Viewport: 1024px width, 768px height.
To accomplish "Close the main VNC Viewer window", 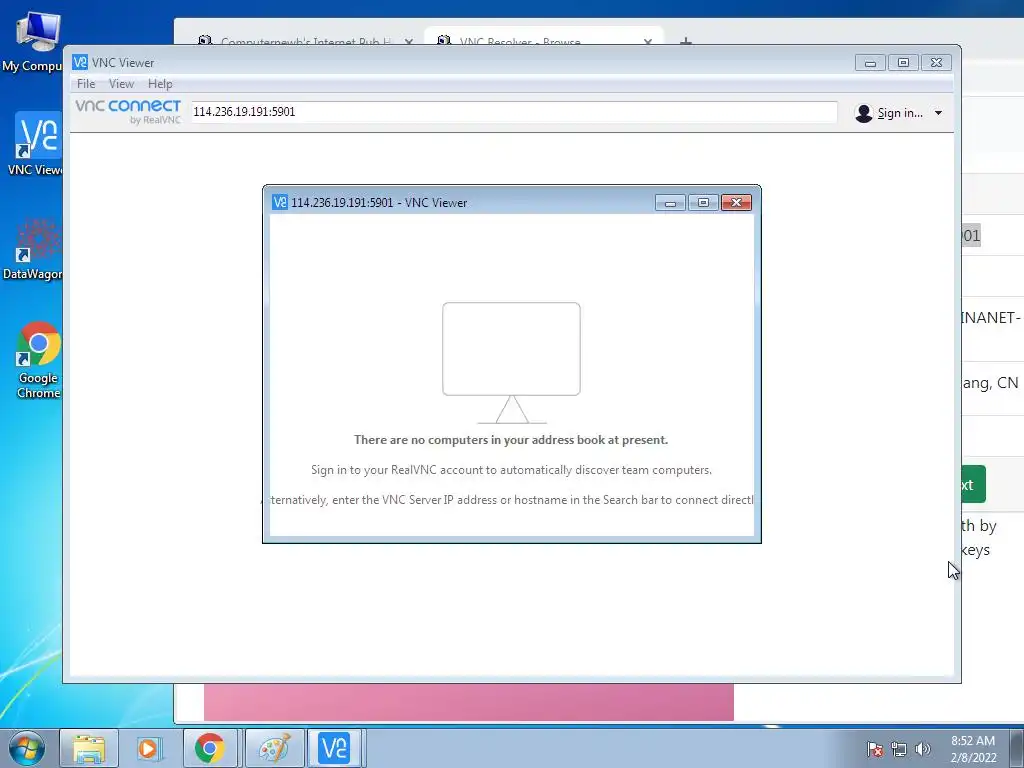I will (x=936, y=63).
